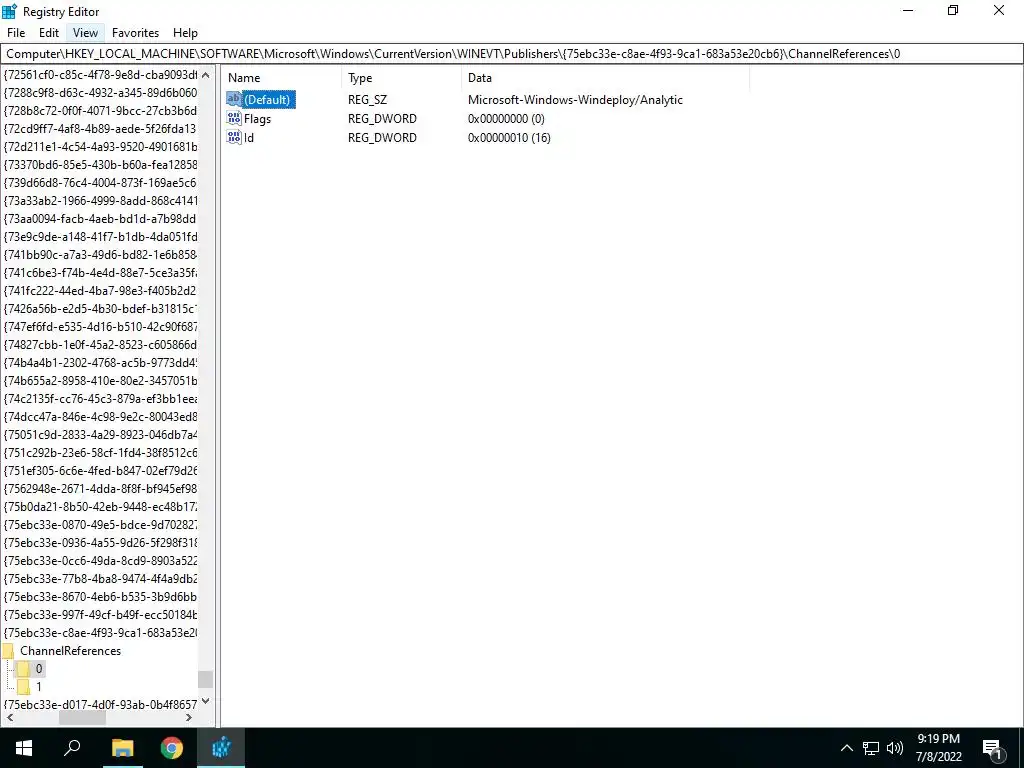Show hidden system tray icons

[846, 748]
